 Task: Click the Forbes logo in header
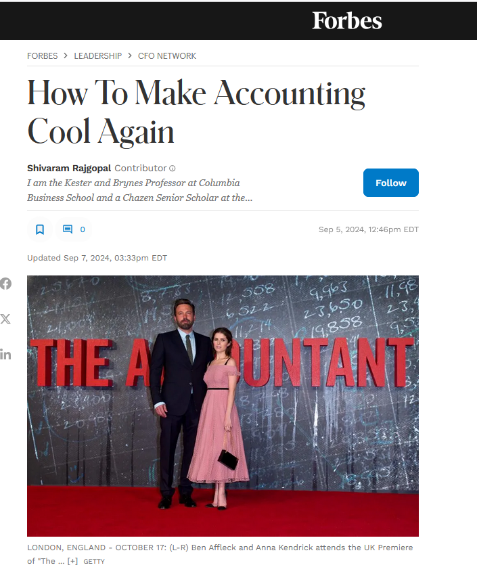(x=347, y=21)
